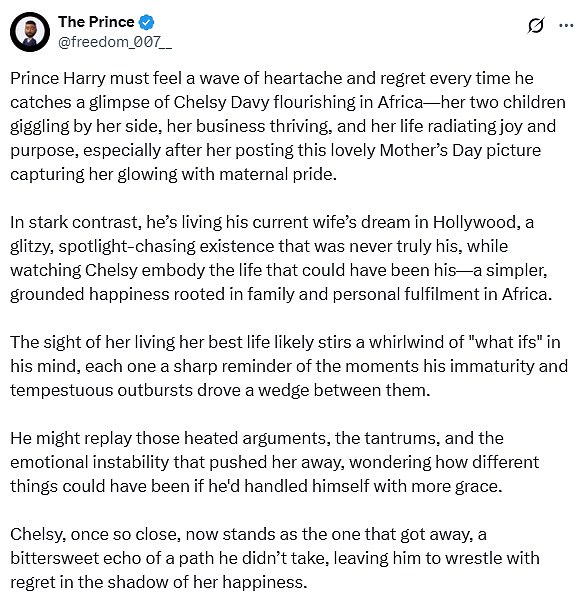
Task: Click the word bittersweet in the last paragraph
Action: click(x=54, y=559)
